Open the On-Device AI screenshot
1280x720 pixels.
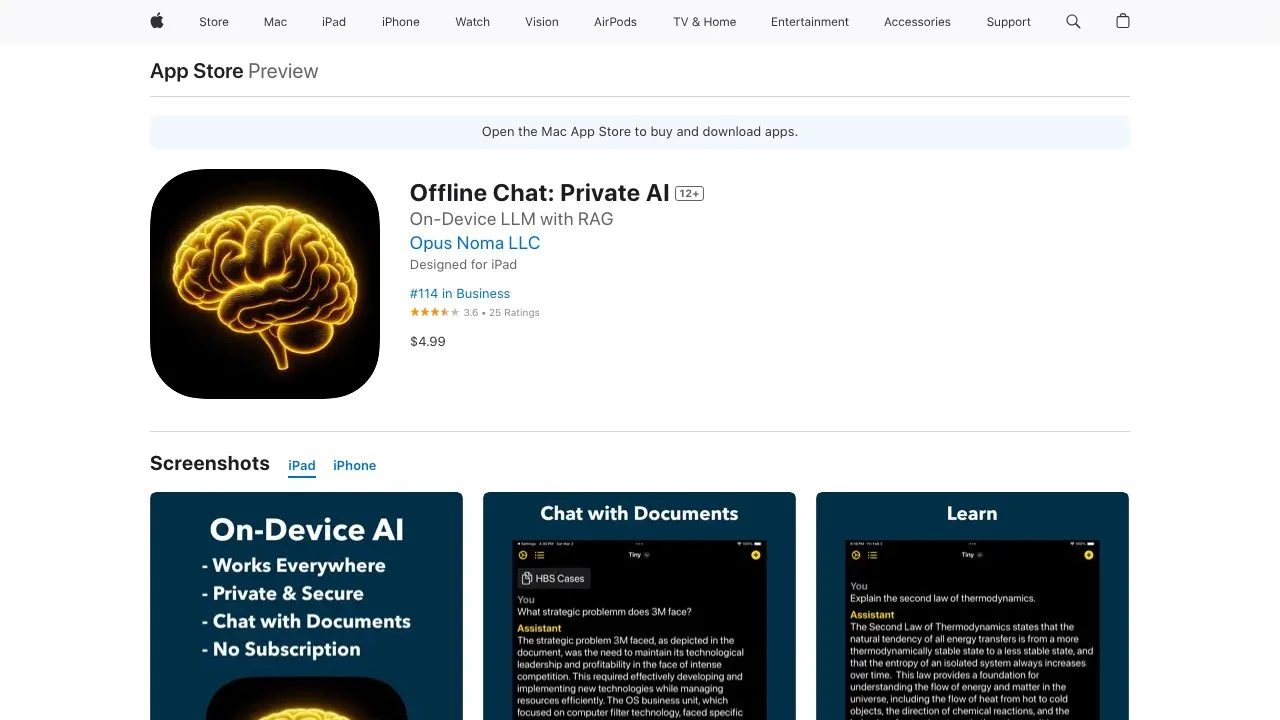click(306, 606)
